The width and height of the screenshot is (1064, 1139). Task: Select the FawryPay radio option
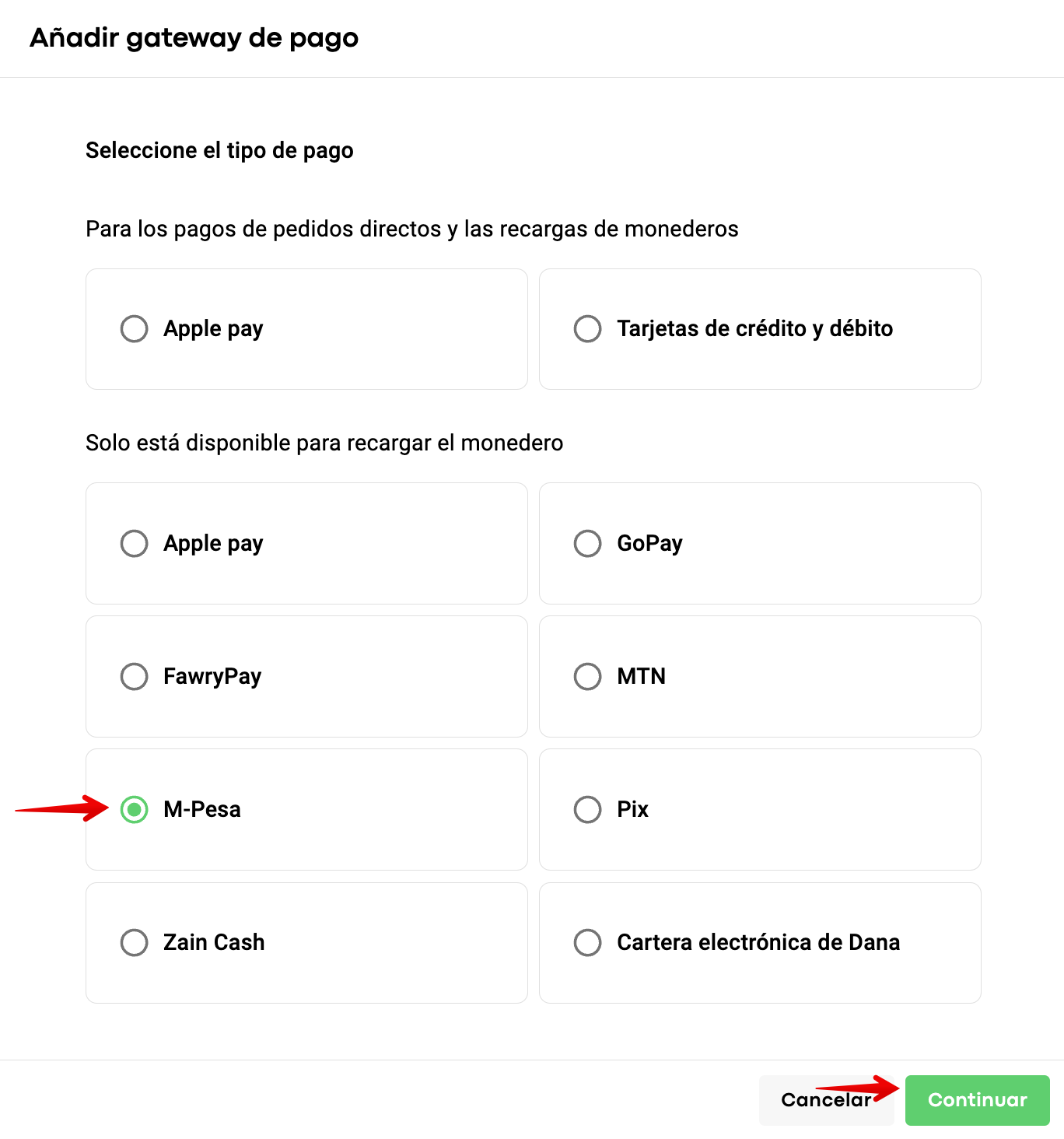click(x=135, y=676)
